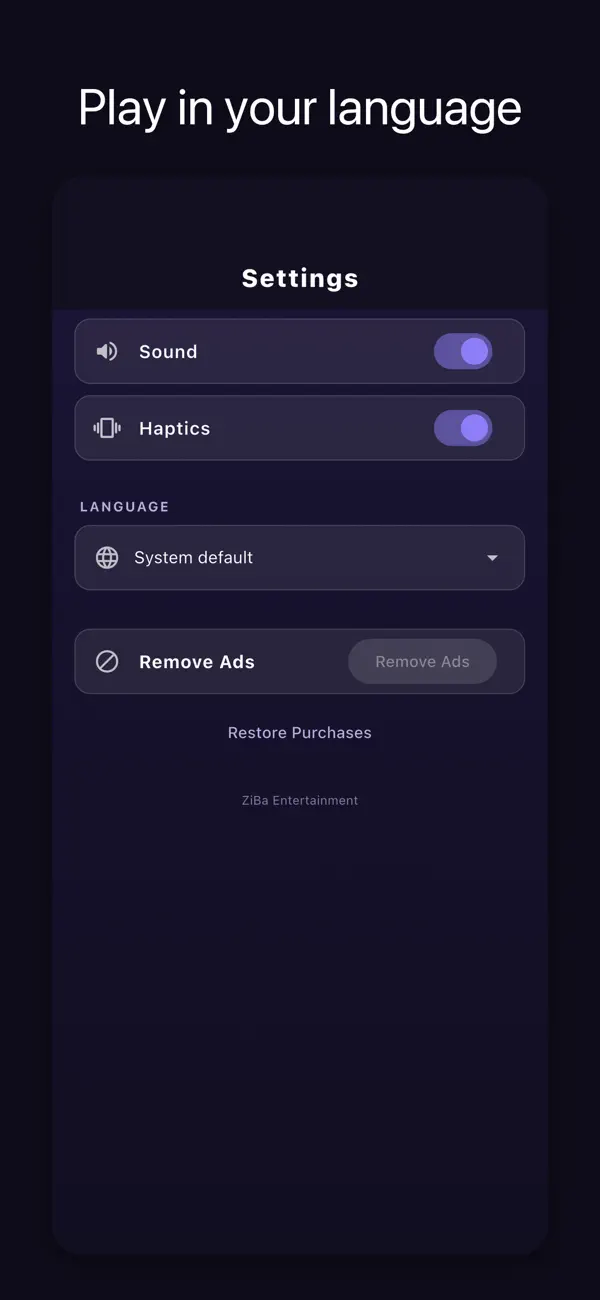Screen dimensions: 600x1300
Task: Tap the grey Remove Ads pill button
Action: 422,661
